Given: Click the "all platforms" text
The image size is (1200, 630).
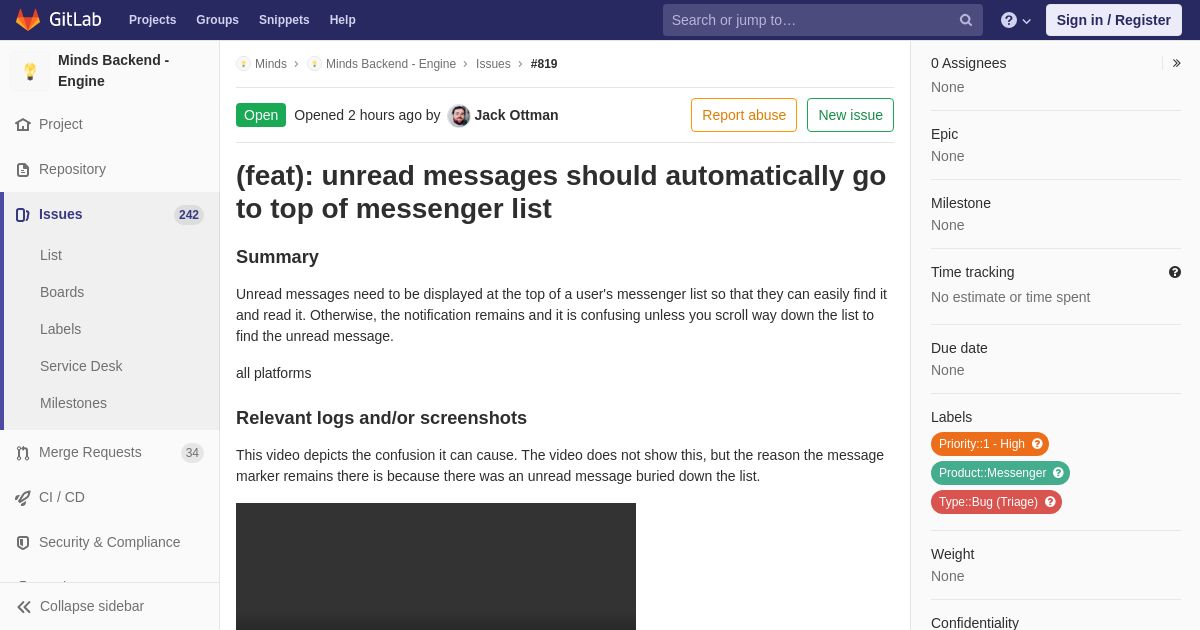Looking at the screenshot, I should (273, 373).
